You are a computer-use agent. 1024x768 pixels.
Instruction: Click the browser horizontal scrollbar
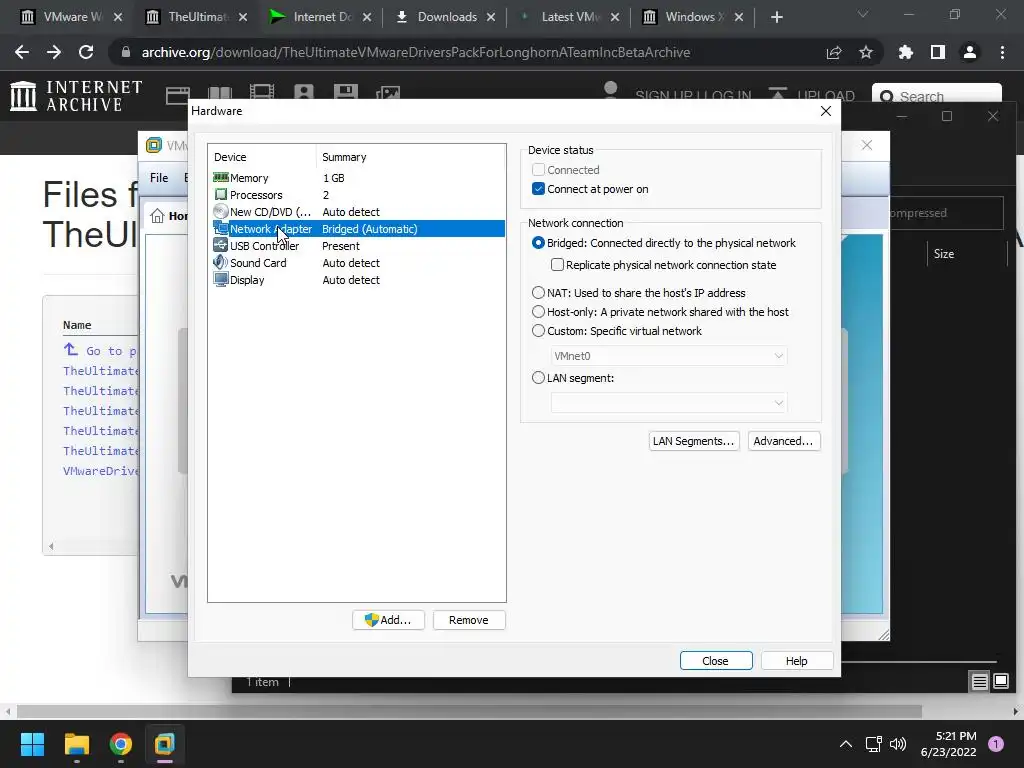pyautogui.click(x=469, y=711)
